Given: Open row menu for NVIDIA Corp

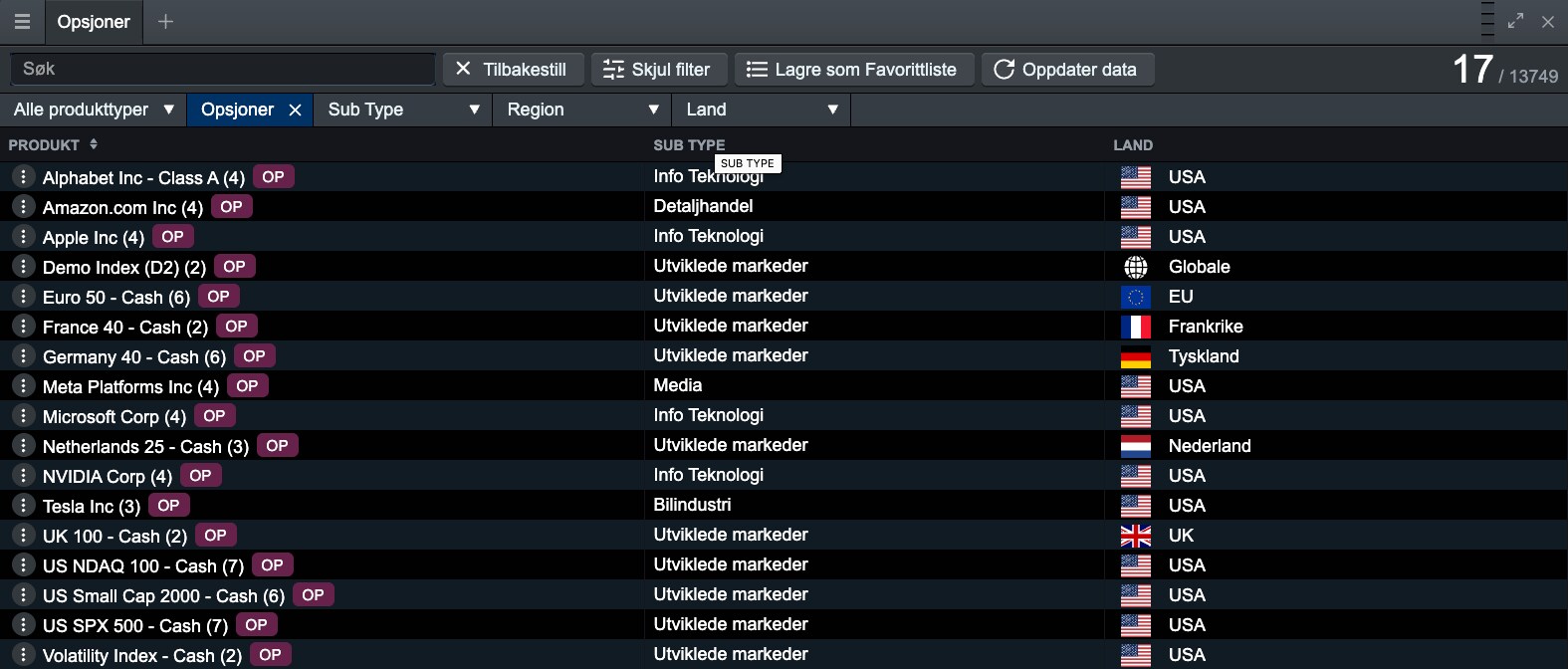Looking at the screenshot, I should pos(23,476).
